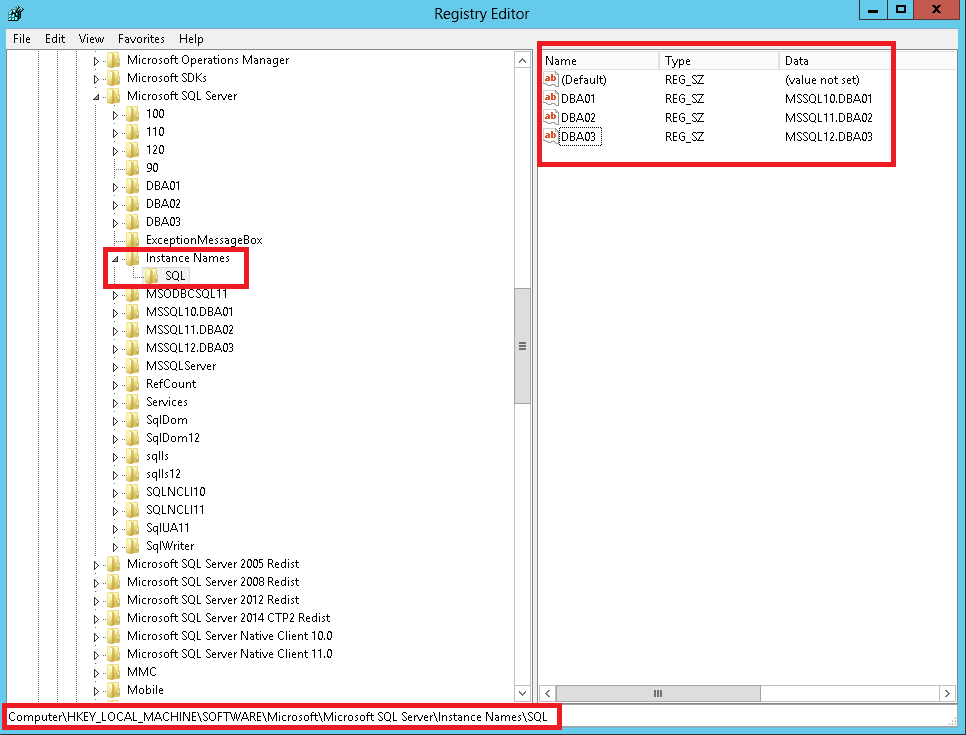966x735 pixels.
Task: Collapse the Instance Names tree node
Action: click(x=116, y=258)
